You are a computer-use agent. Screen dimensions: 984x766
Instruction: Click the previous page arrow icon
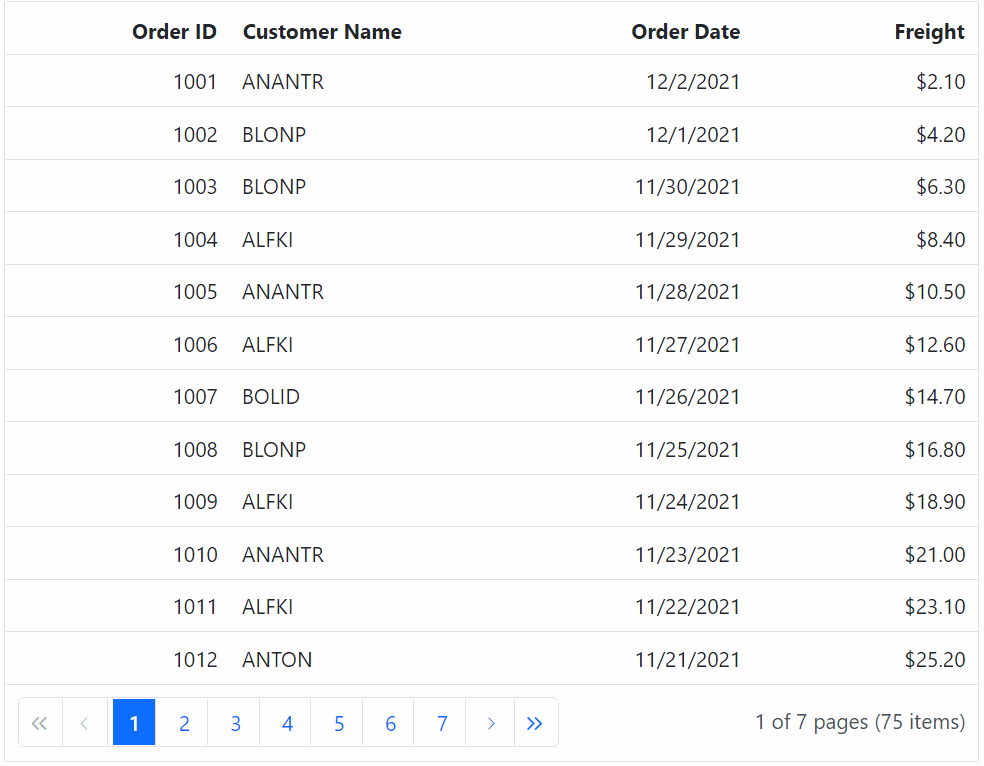coord(85,723)
